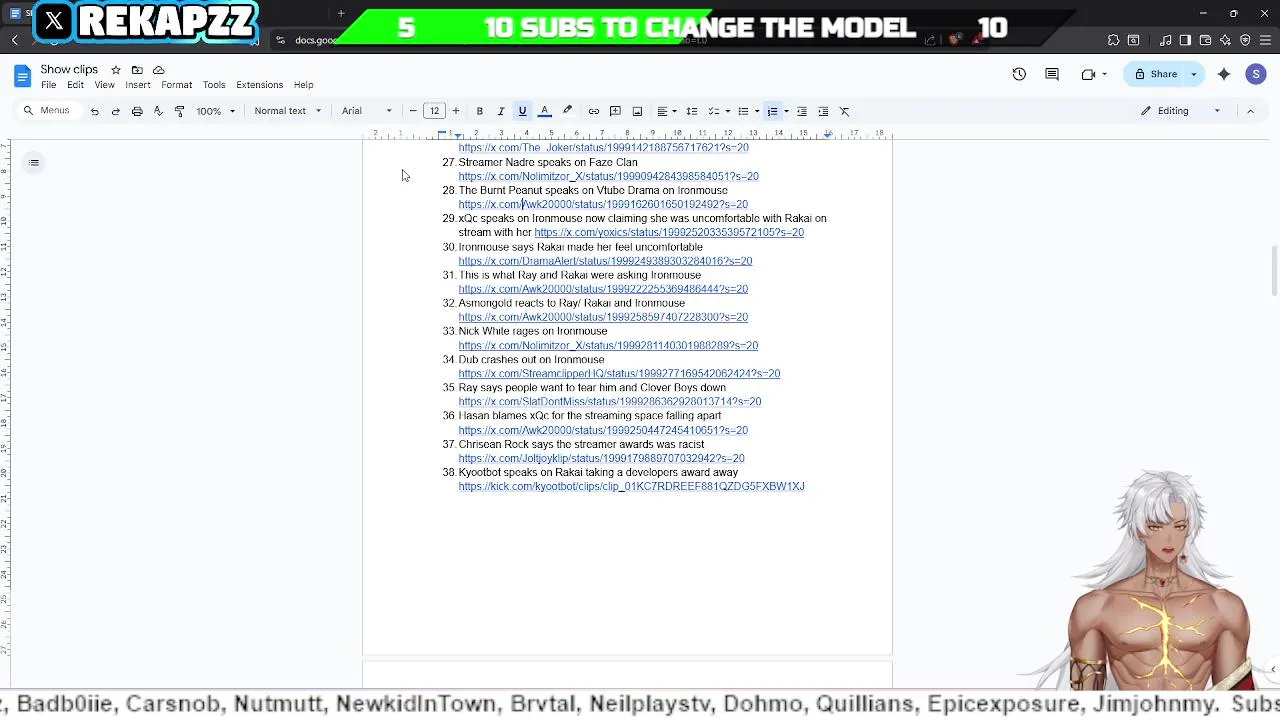The image size is (1280, 720).
Task: Click the Show clips document title
Action: 69,69
